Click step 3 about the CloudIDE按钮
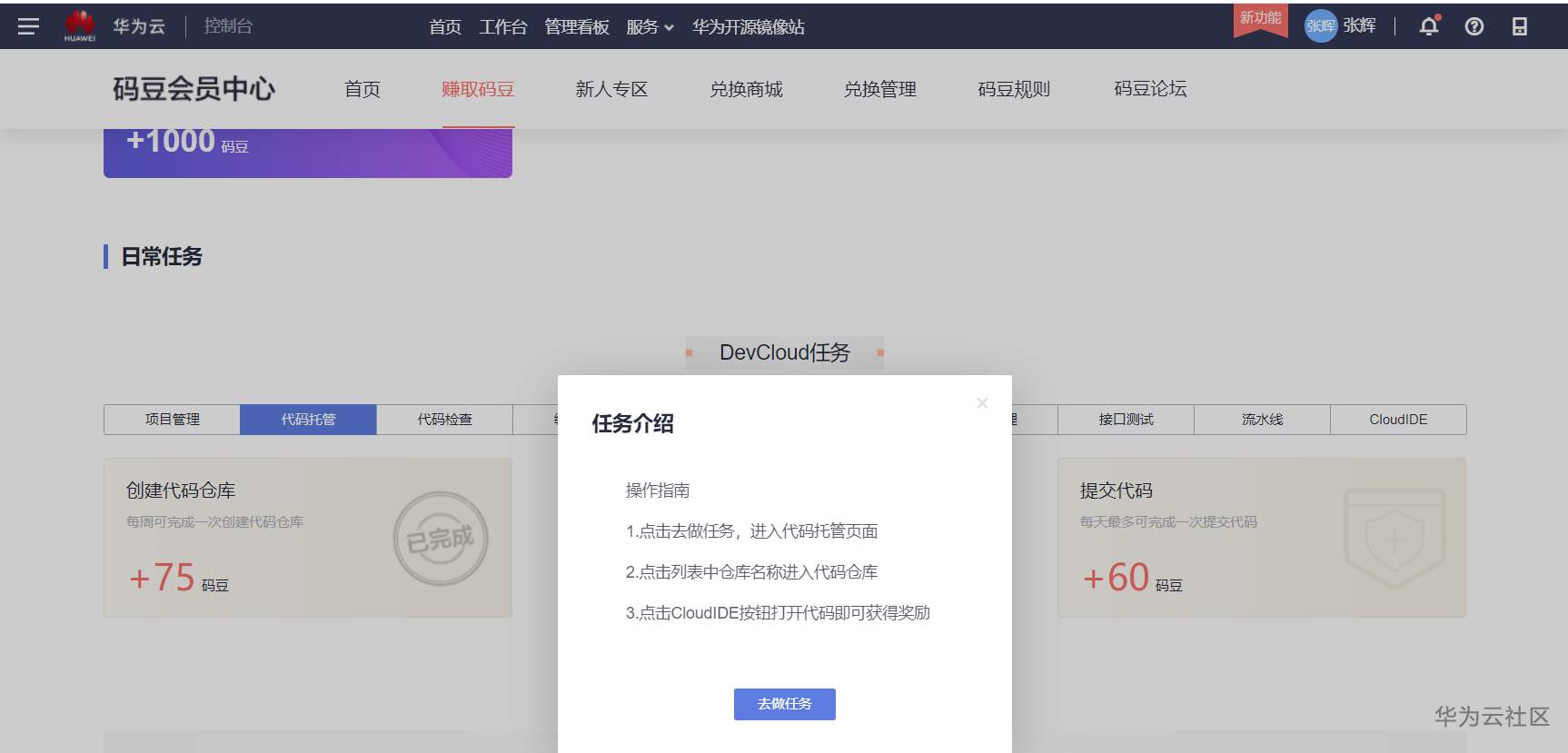Viewport: 1568px width, 753px height. click(779, 613)
